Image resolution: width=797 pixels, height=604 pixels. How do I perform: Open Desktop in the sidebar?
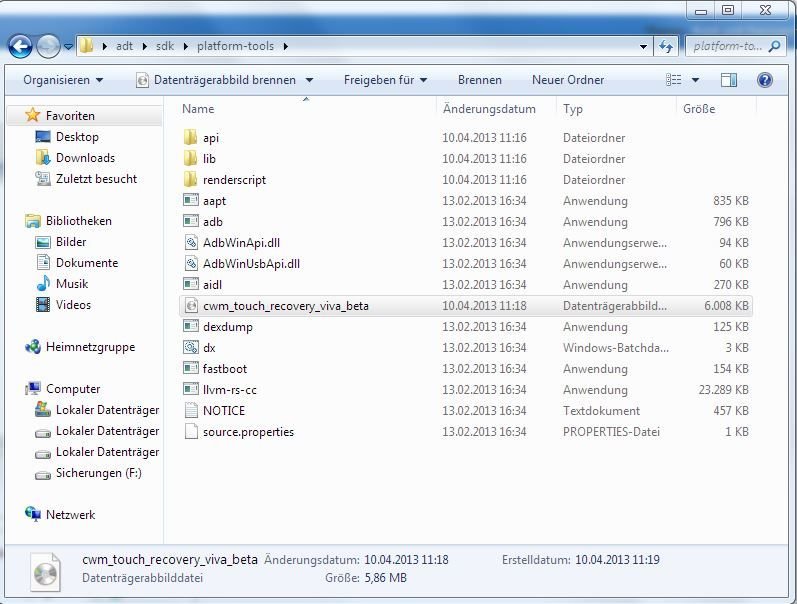(x=77, y=137)
